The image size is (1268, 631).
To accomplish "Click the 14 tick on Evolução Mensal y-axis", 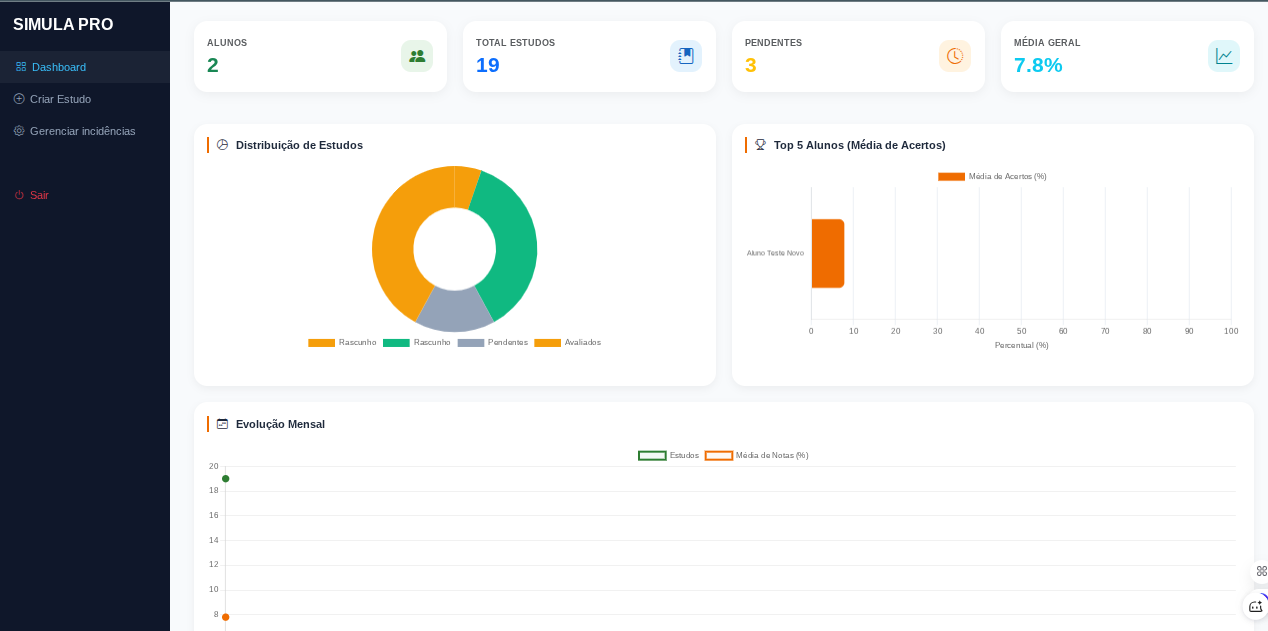I will click(x=214, y=540).
